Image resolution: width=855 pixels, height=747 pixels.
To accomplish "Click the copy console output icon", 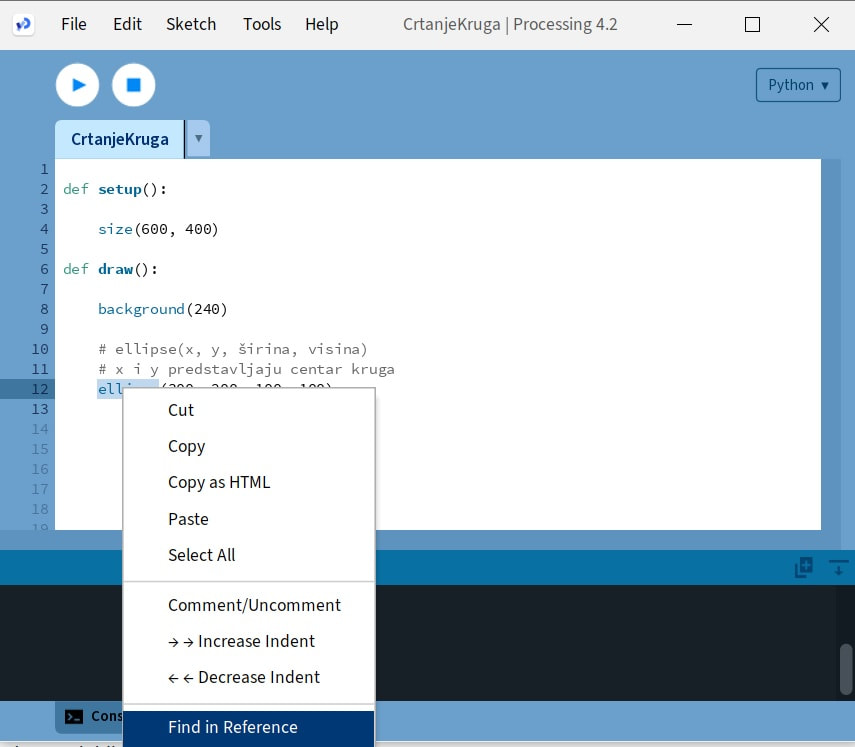I will [x=804, y=567].
